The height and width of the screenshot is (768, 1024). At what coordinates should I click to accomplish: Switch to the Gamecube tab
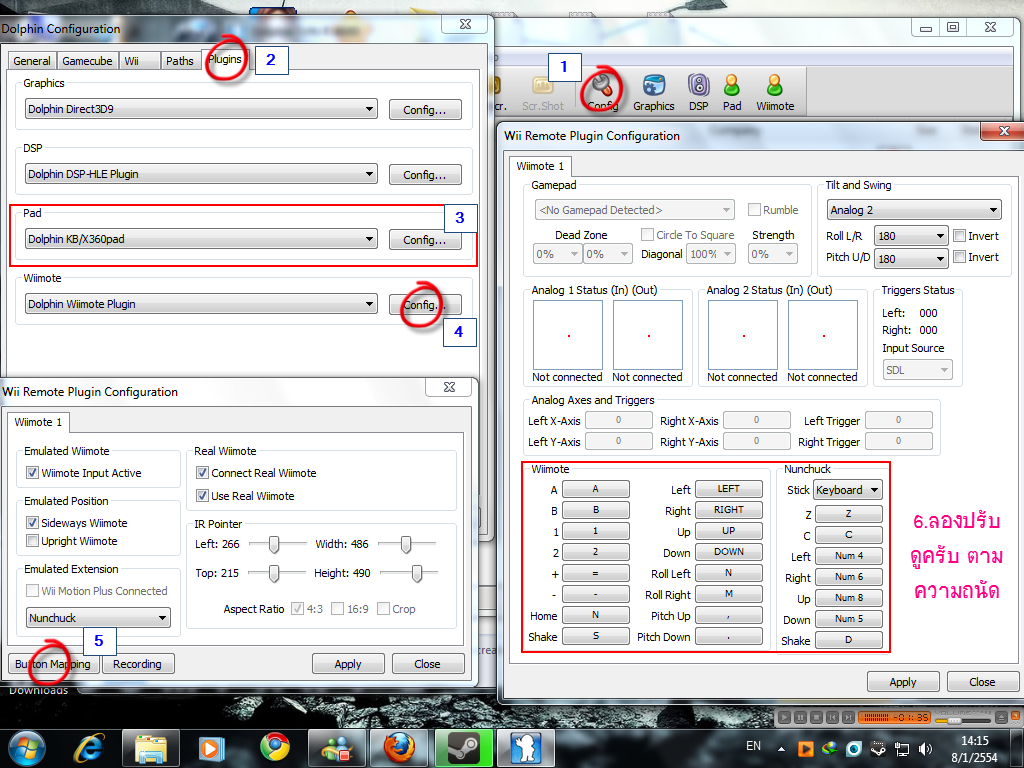pos(87,61)
